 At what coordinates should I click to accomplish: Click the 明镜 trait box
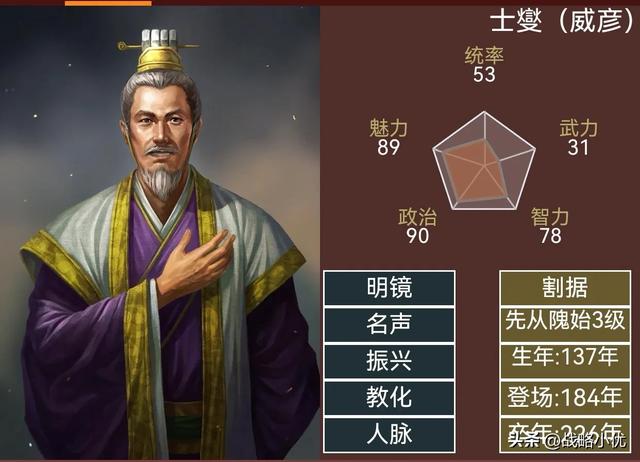tap(389, 288)
